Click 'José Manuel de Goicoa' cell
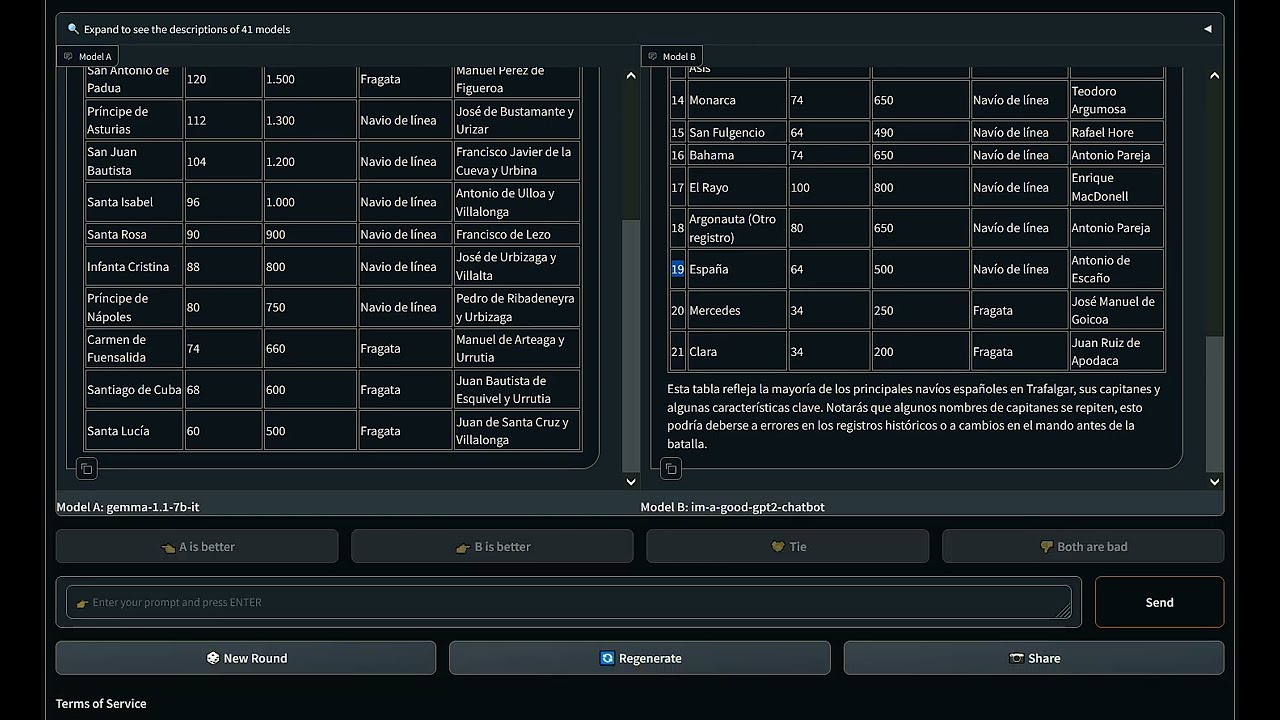 1117,310
